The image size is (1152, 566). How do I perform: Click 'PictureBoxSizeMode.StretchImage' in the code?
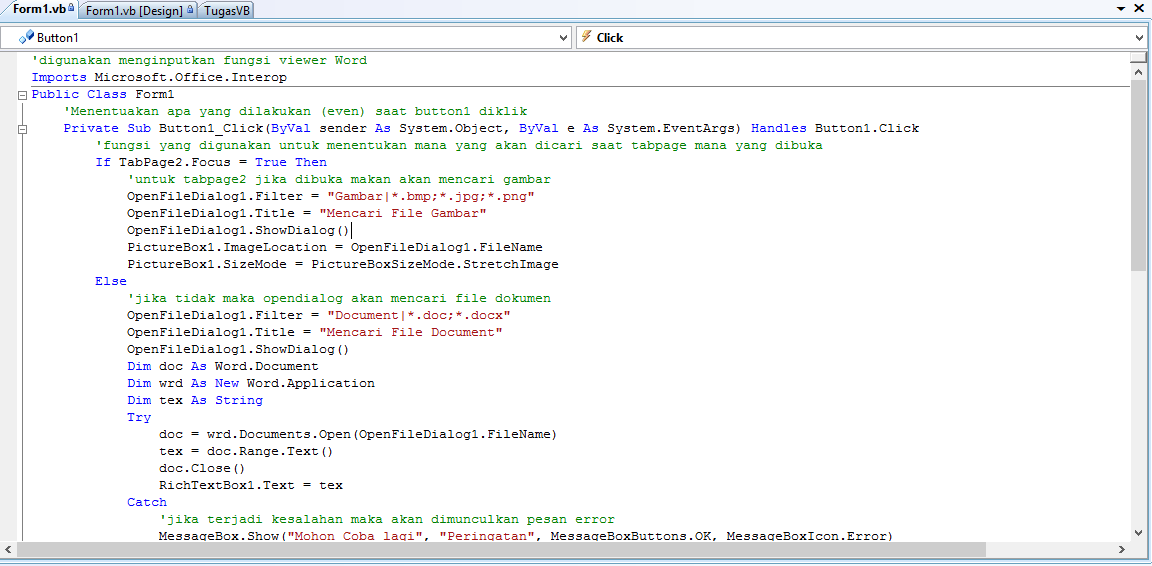pos(435,264)
